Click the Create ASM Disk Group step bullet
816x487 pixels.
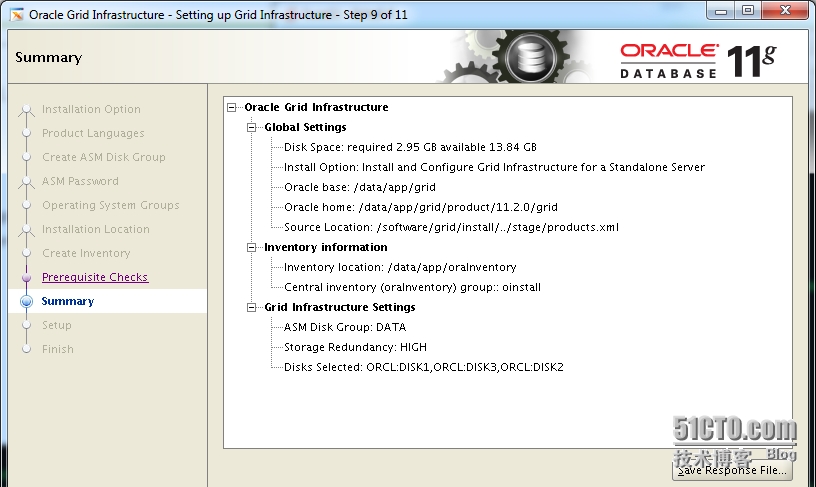tap(27, 157)
